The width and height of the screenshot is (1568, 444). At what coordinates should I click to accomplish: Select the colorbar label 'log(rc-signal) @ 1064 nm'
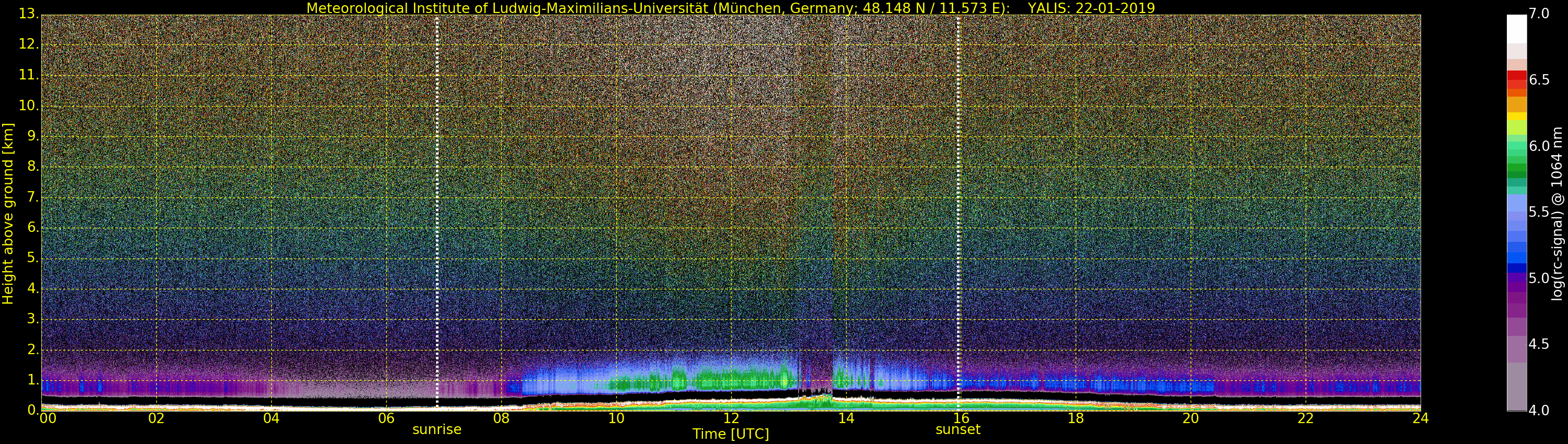1558,214
